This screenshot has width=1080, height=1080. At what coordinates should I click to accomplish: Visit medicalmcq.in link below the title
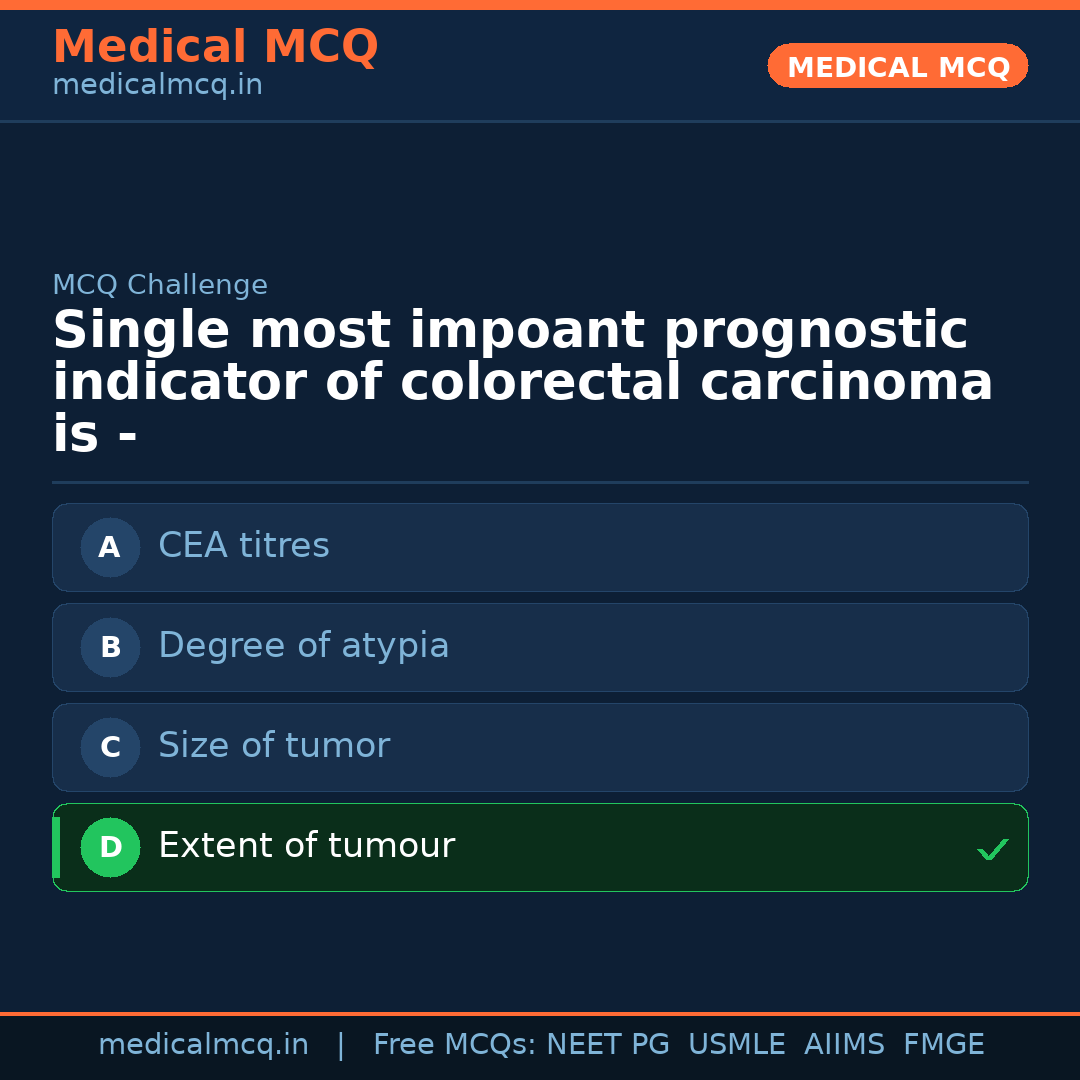point(157,85)
